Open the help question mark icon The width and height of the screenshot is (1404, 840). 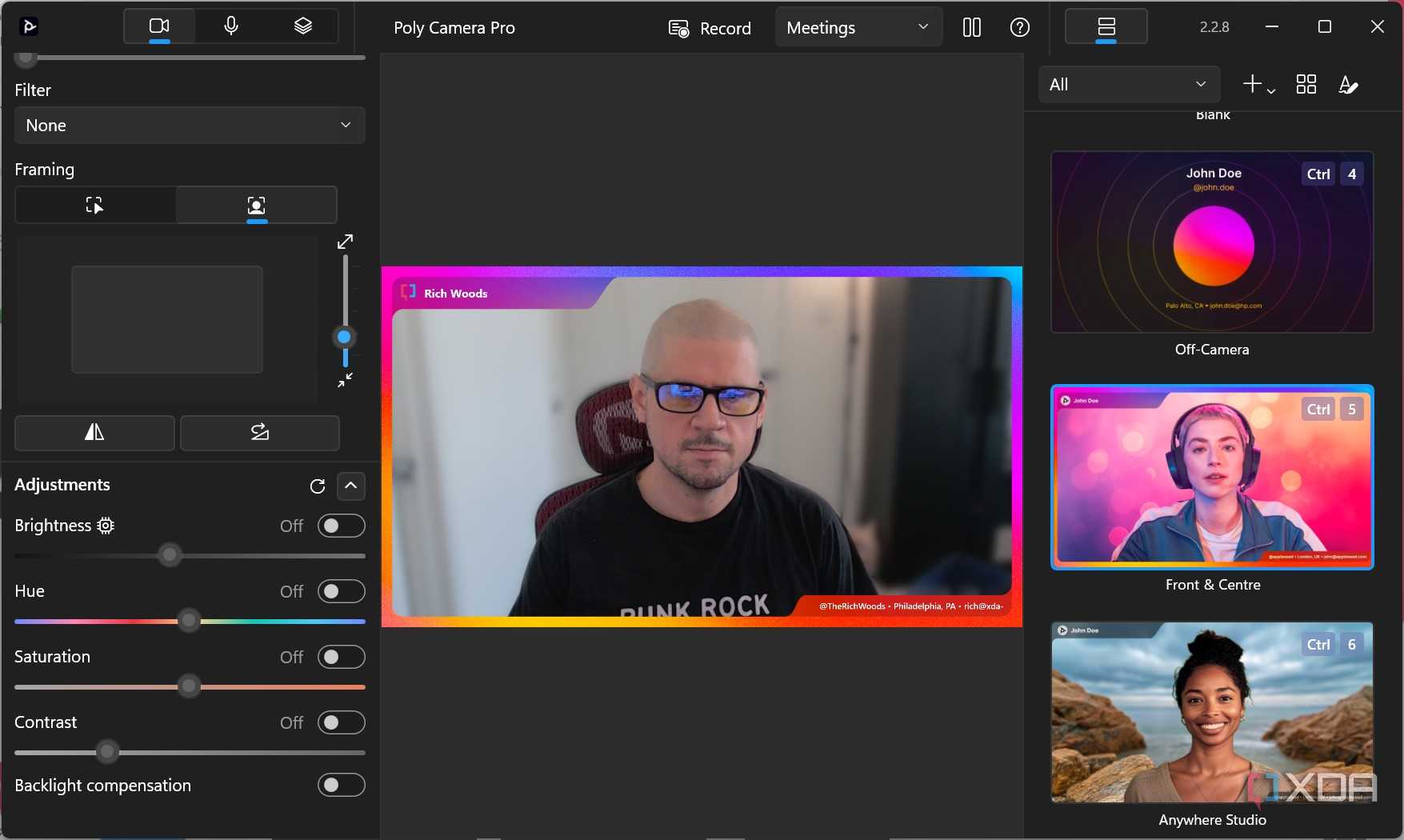[1019, 27]
